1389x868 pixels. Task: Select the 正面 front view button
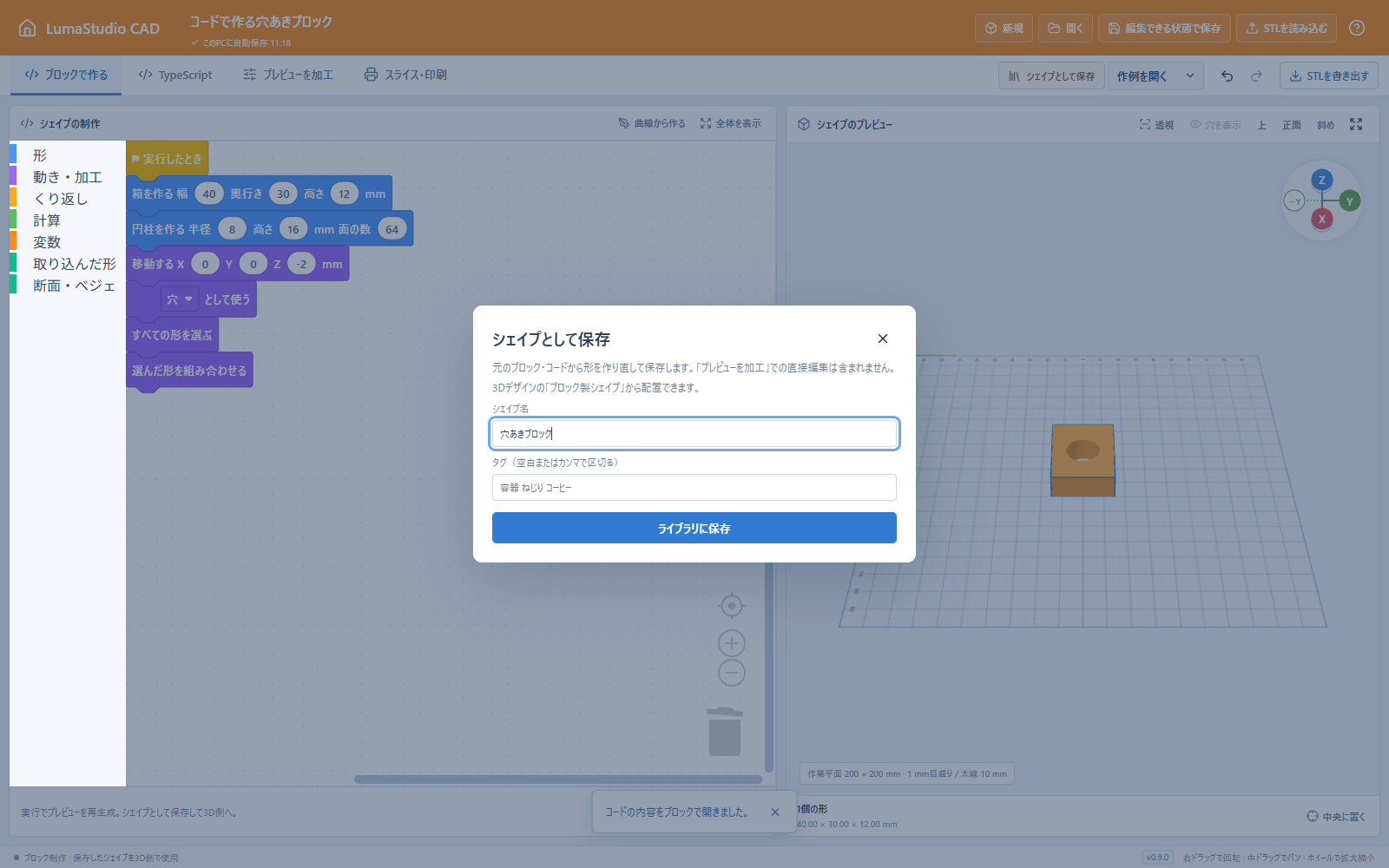pyautogui.click(x=1292, y=125)
